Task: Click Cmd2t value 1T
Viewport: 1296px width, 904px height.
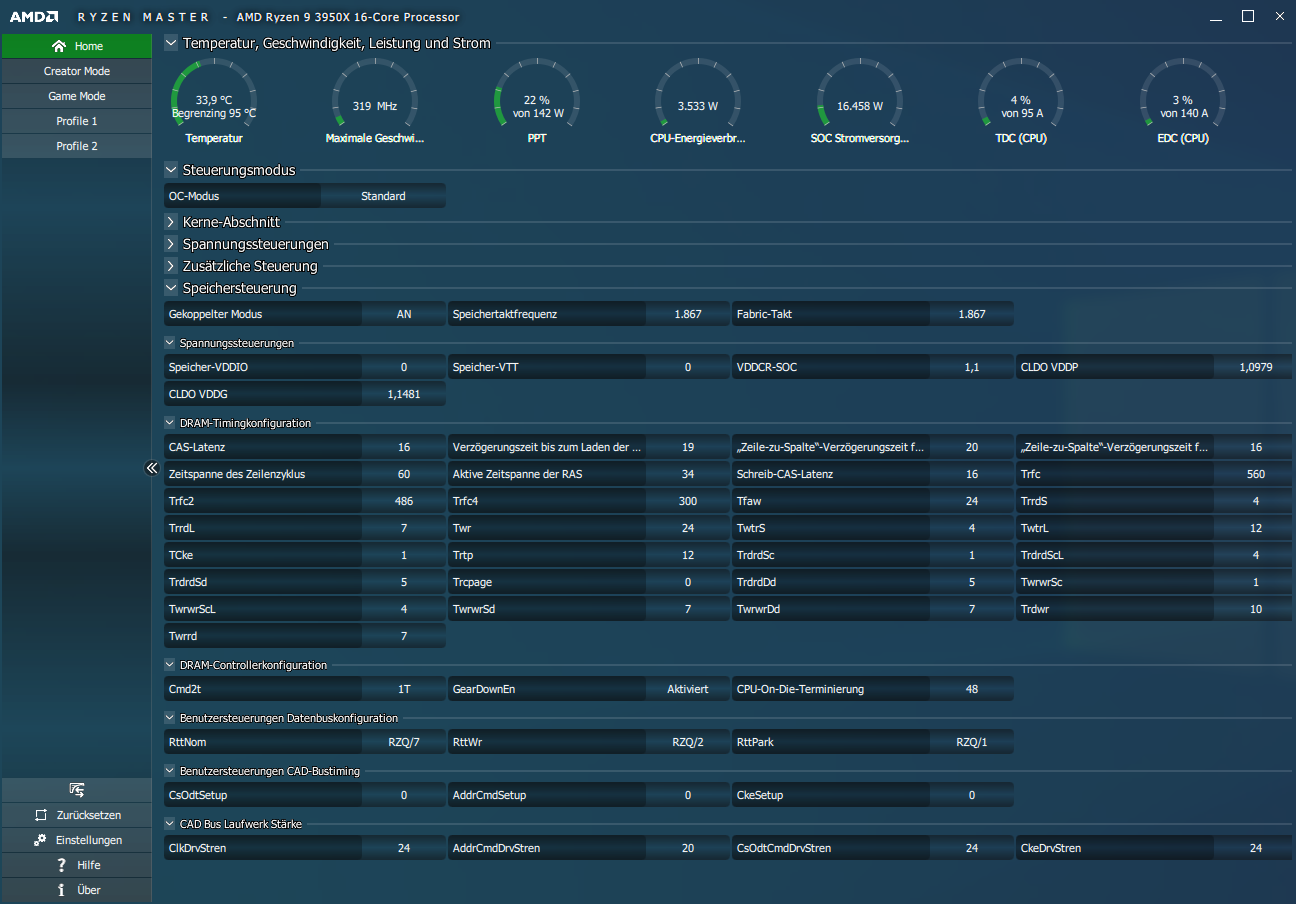Action: (x=404, y=689)
